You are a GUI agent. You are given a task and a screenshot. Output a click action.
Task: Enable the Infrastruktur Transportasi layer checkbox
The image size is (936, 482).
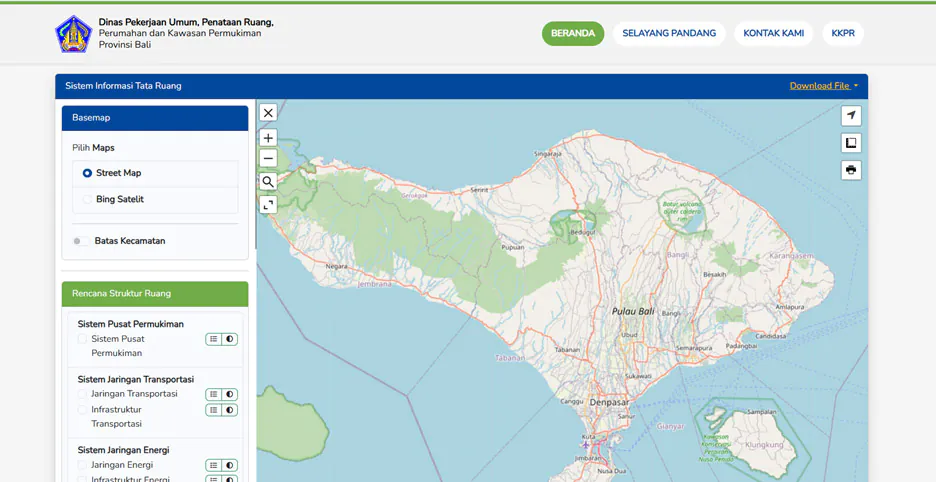point(82,410)
